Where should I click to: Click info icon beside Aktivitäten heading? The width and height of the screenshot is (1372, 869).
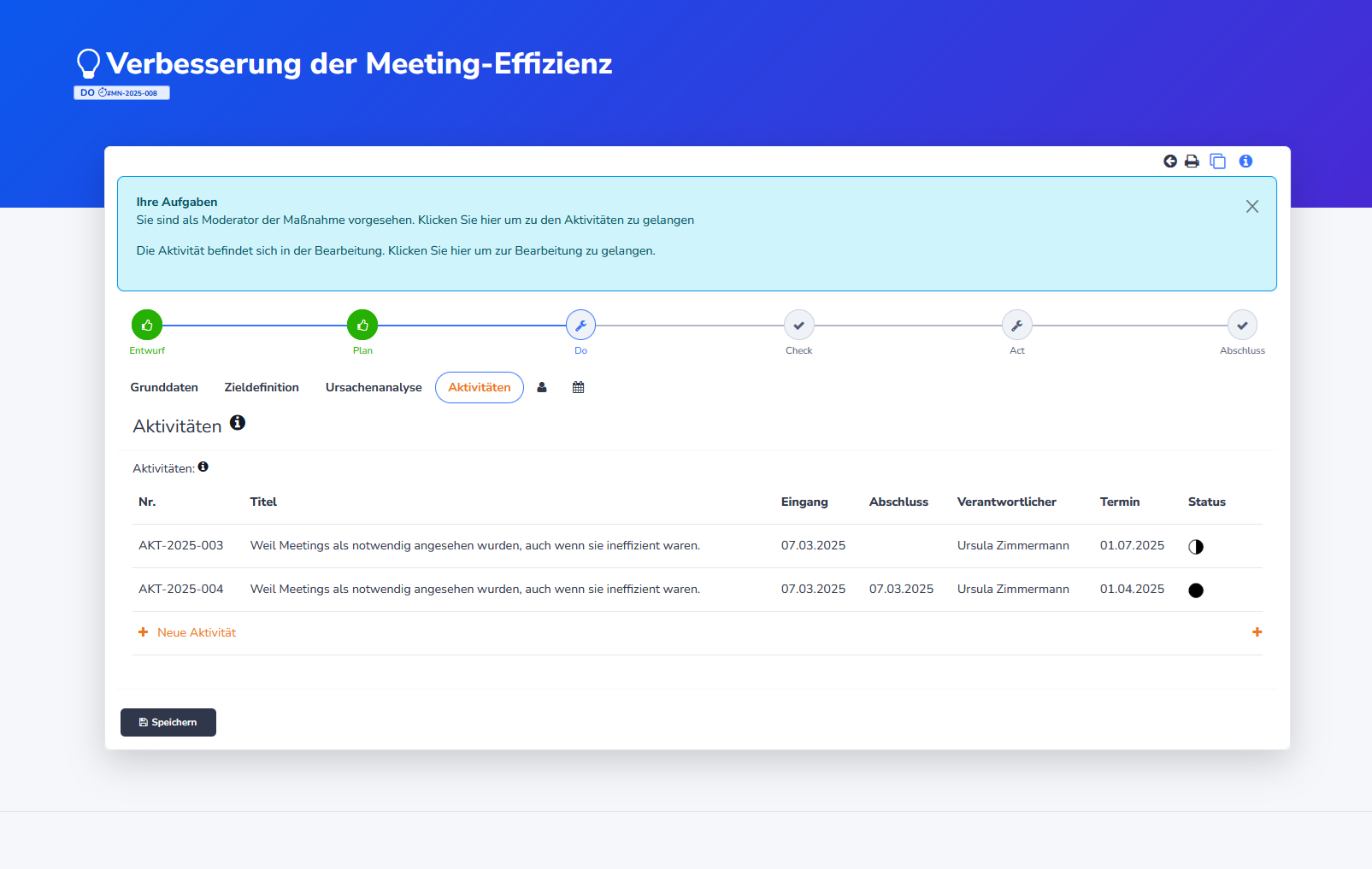click(x=238, y=423)
